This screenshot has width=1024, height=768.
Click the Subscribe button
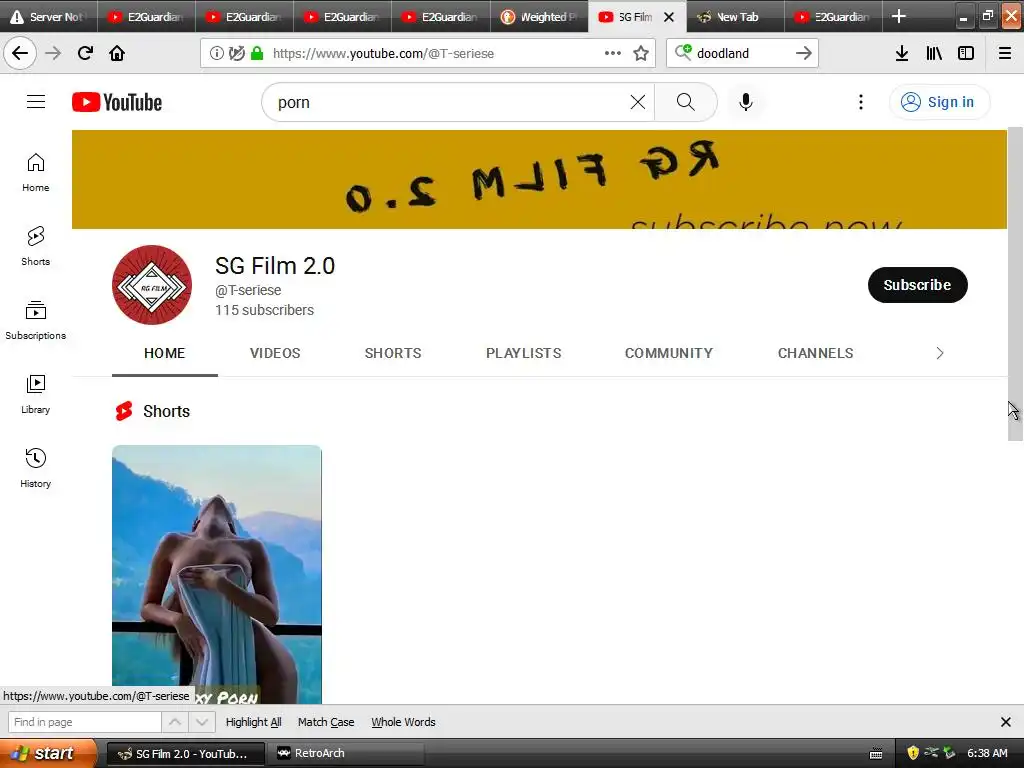pyautogui.click(x=918, y=285)
